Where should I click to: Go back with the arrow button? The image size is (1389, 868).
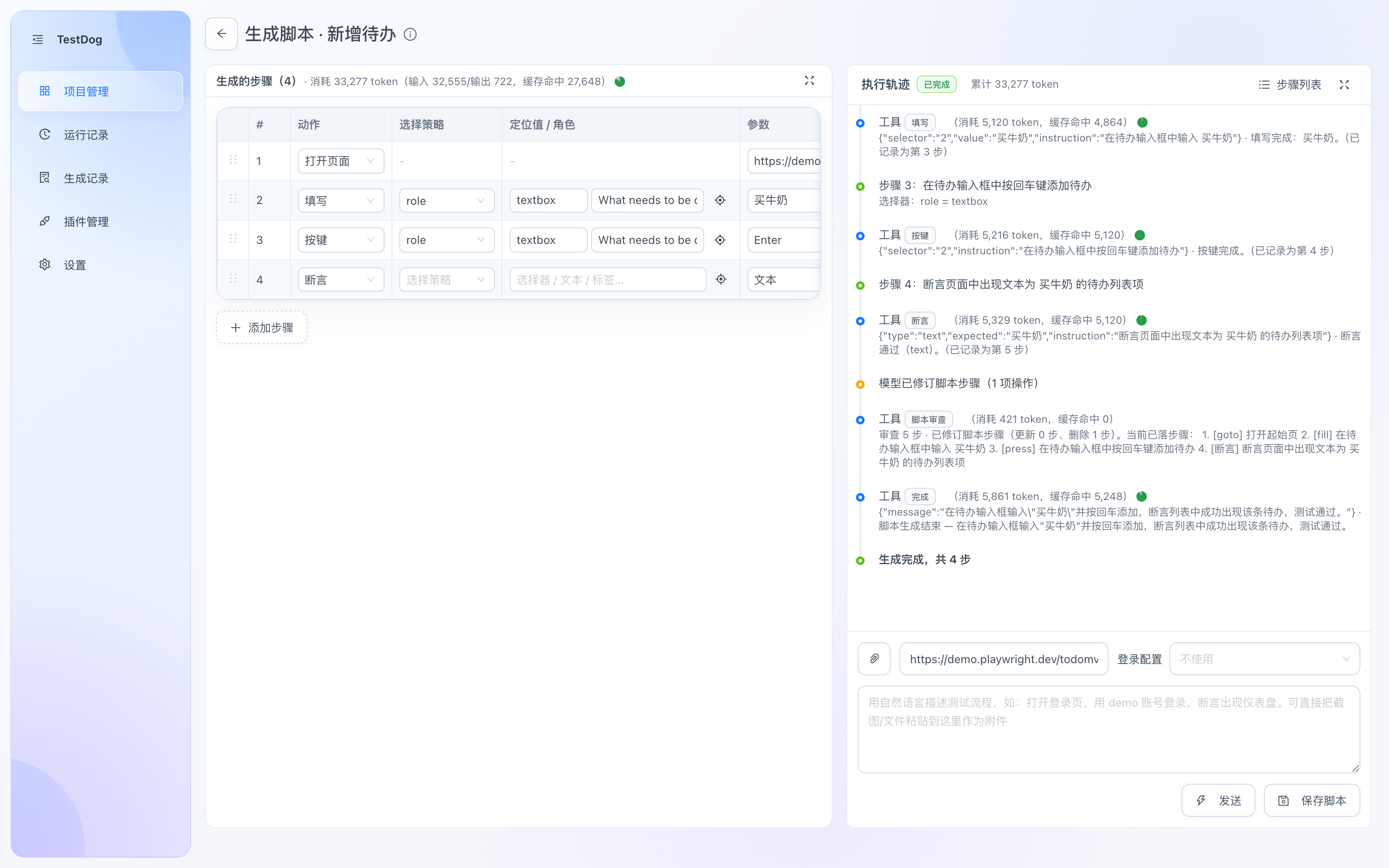pyautogui.click(x=221, y=34)
